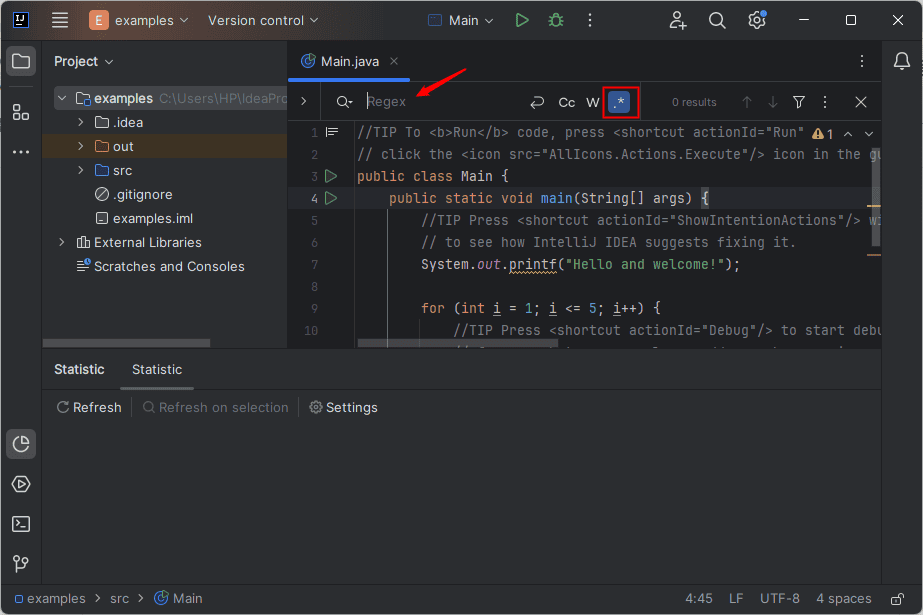Open the main hamburger menu
Image resolution: width=923 pixels, height=615 pixels.
[x=60, y=20]
